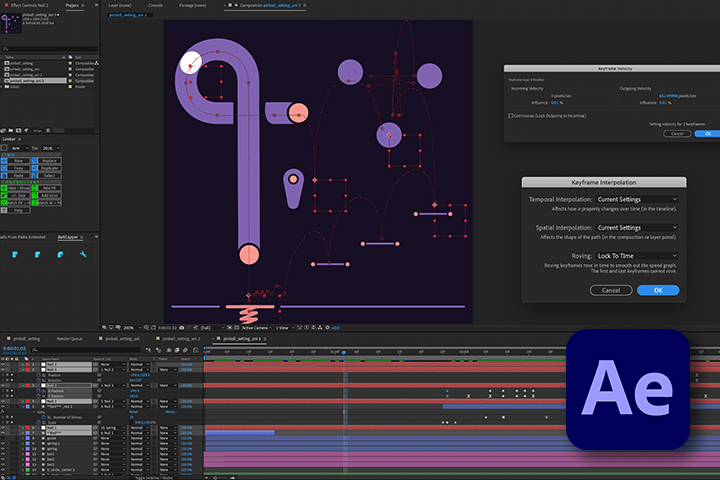
Task: Click the timeline shy layers icon
Action: 169,350
